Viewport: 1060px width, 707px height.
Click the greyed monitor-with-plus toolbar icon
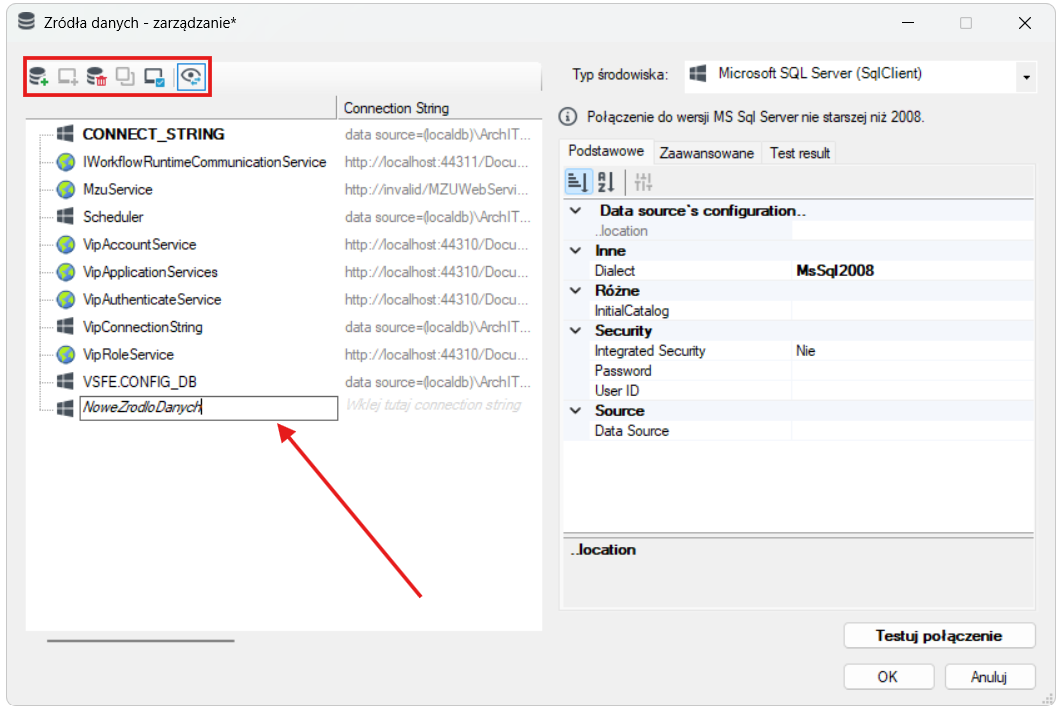[68, 76]
